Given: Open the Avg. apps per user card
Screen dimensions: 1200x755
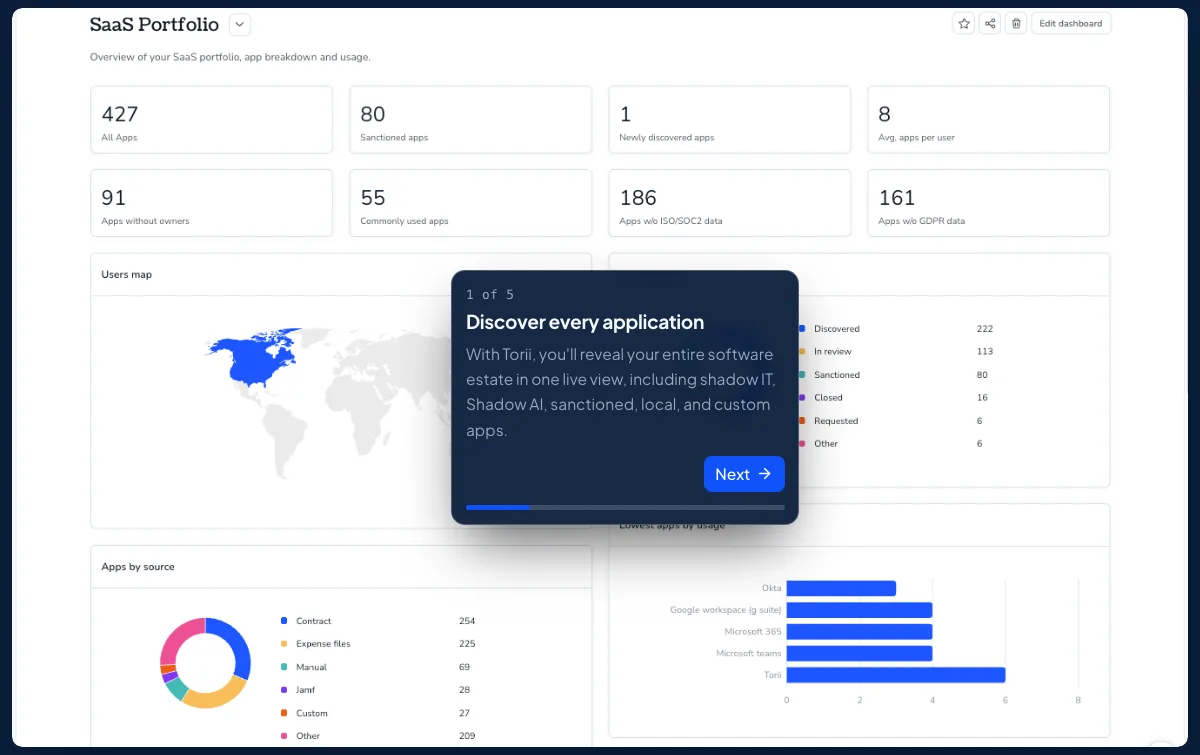Looking at the screenshot, I should tap(988, 120).
